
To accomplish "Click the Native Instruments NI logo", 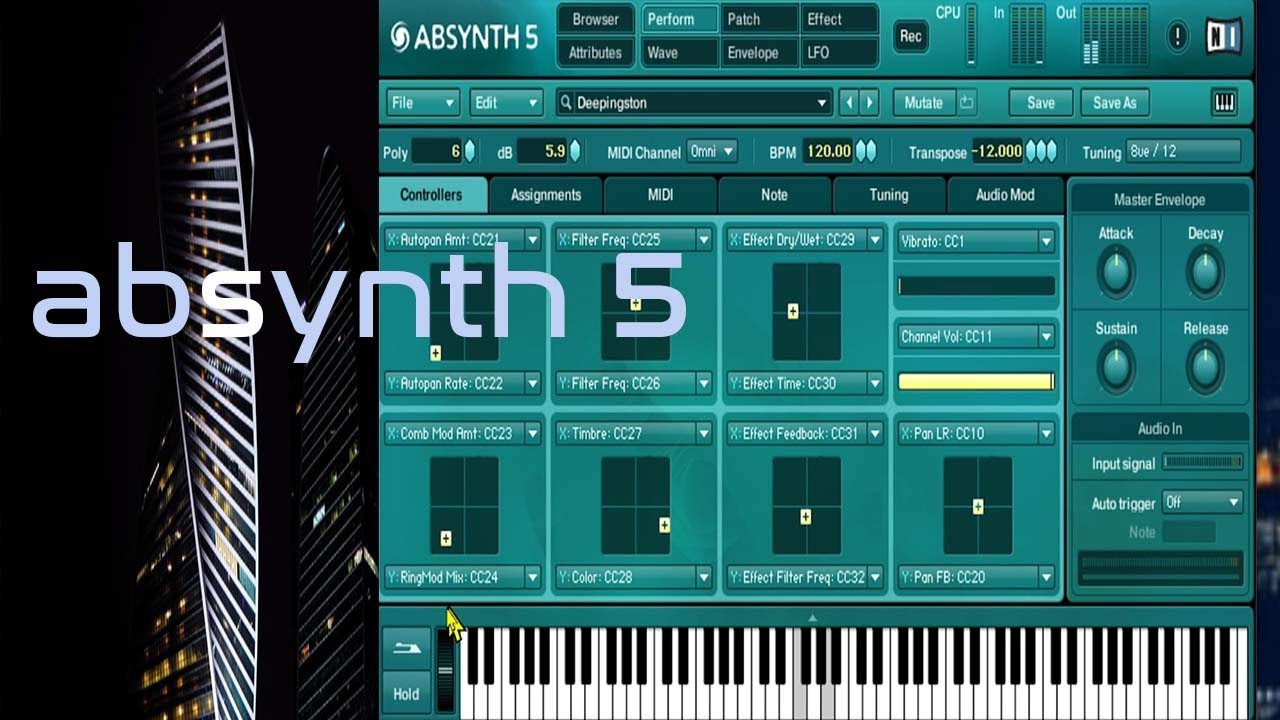I will point(1223,37).
